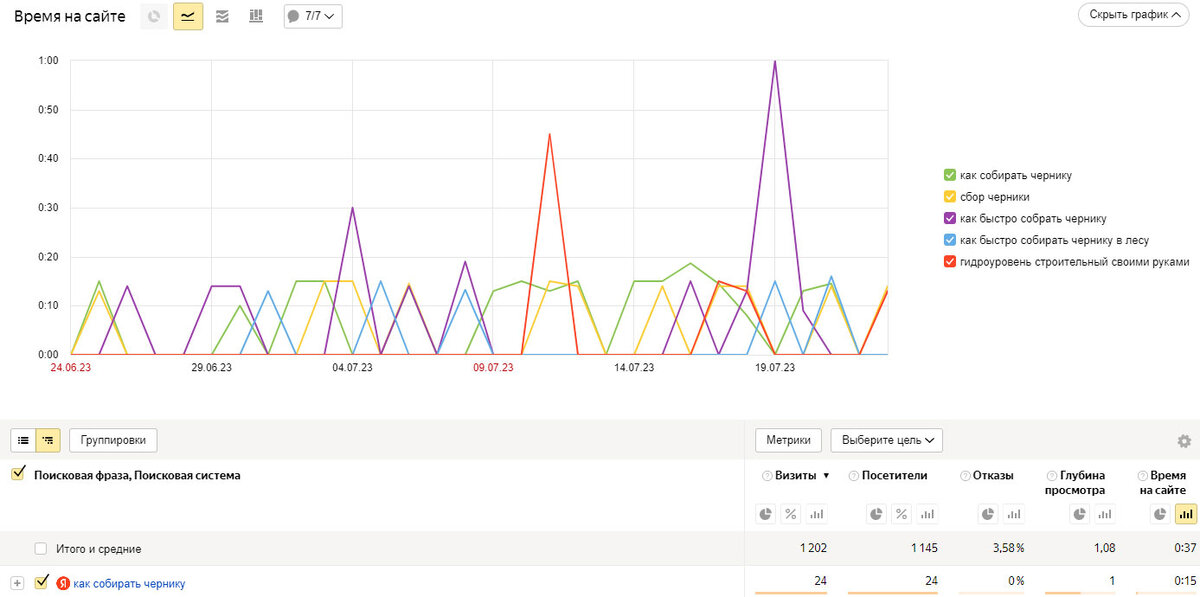This screenshot has width=1200, height=597.
Task: Expand the 'как собирать чернику' row
Action: point(17,583)
